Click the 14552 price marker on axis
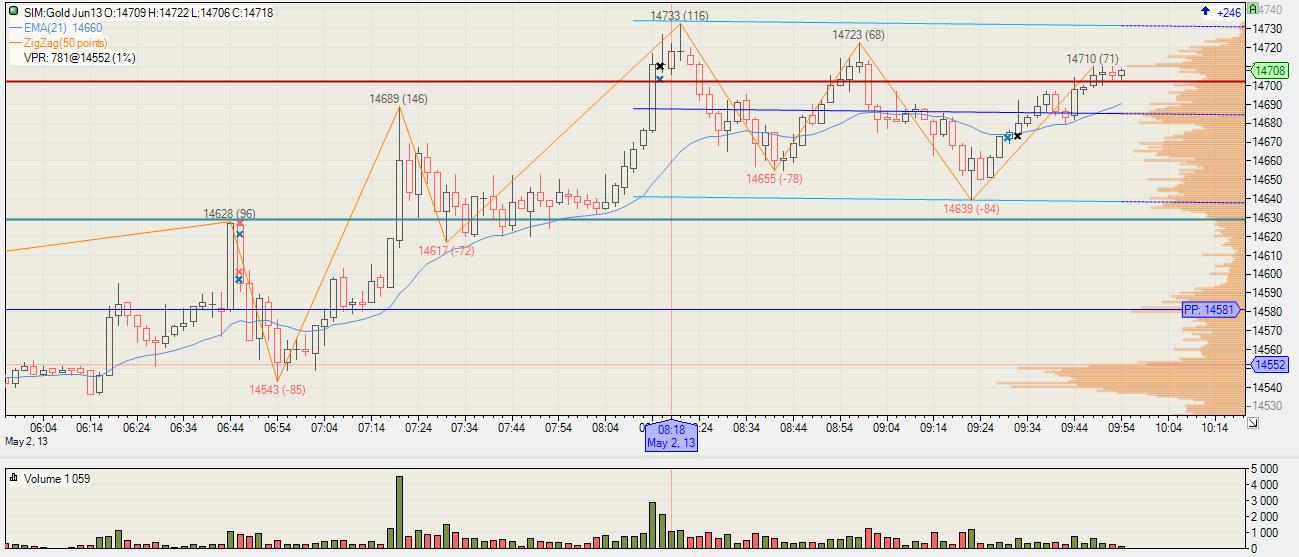 1269,365
